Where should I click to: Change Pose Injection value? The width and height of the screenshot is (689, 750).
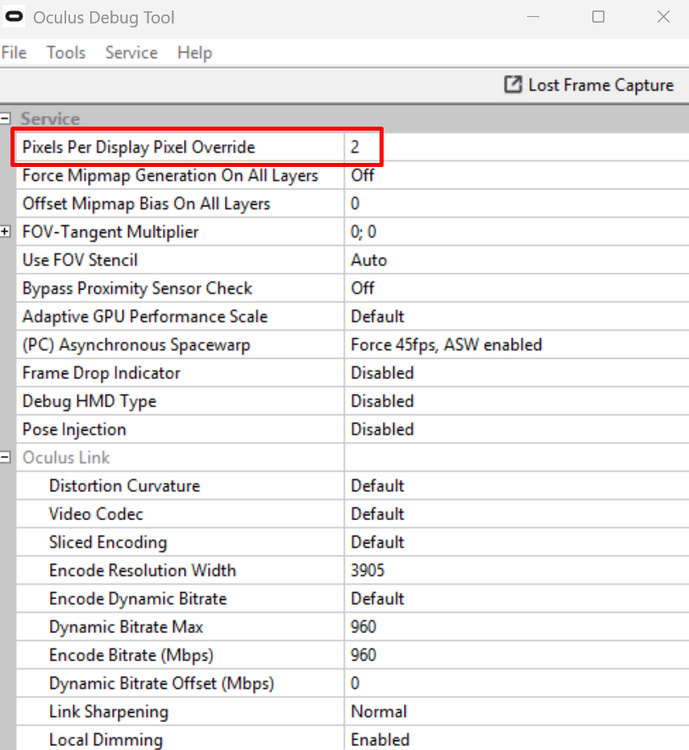517,429
